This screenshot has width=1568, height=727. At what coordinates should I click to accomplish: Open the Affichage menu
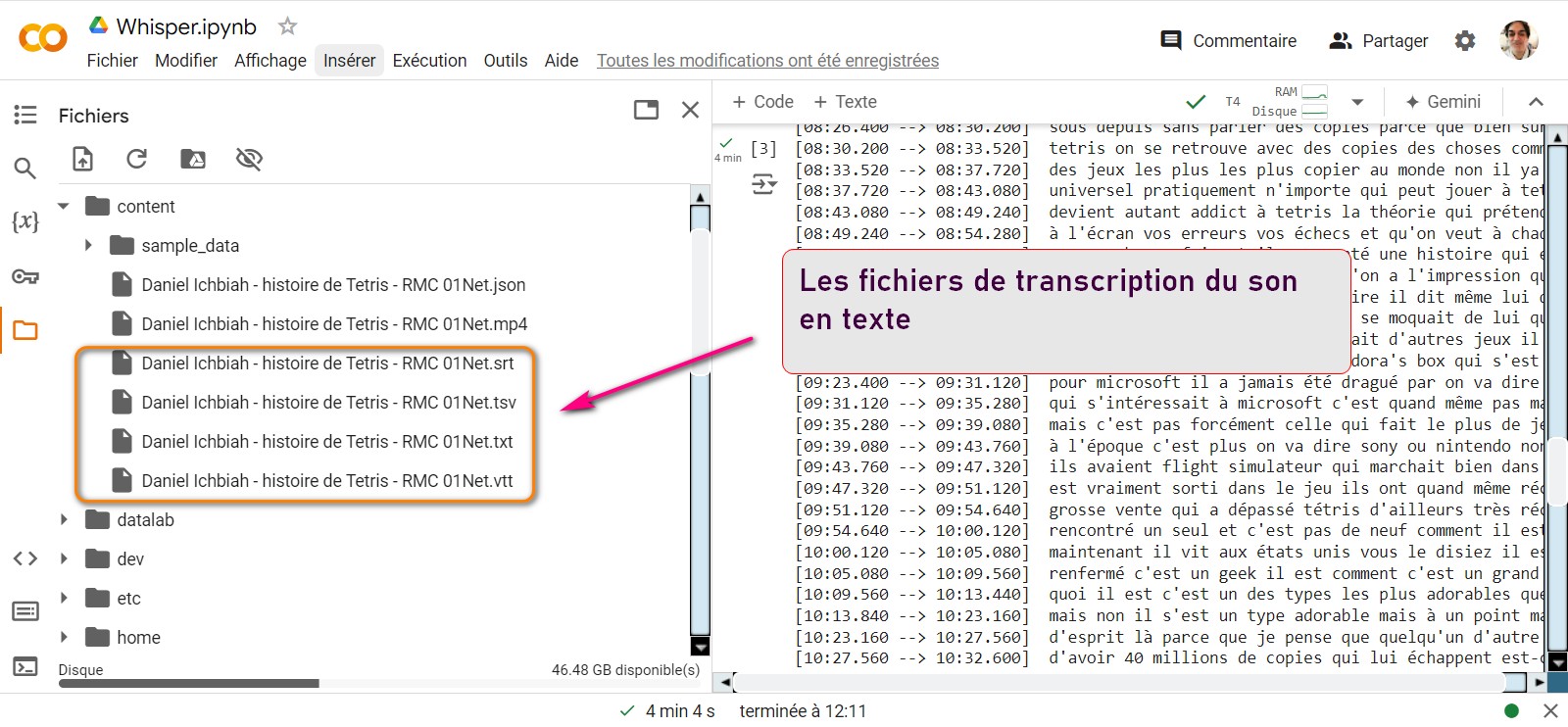(x=270, y=61)
